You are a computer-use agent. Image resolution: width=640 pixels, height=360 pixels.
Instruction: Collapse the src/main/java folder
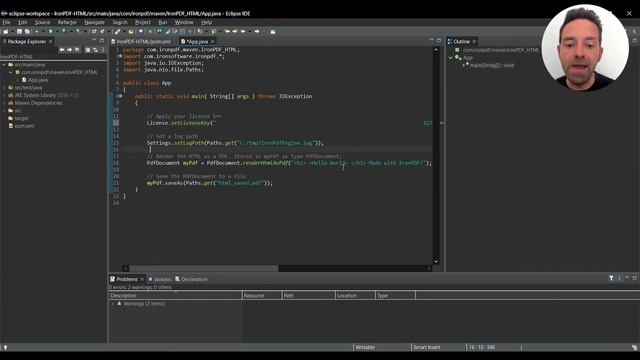tap(4, 64)
